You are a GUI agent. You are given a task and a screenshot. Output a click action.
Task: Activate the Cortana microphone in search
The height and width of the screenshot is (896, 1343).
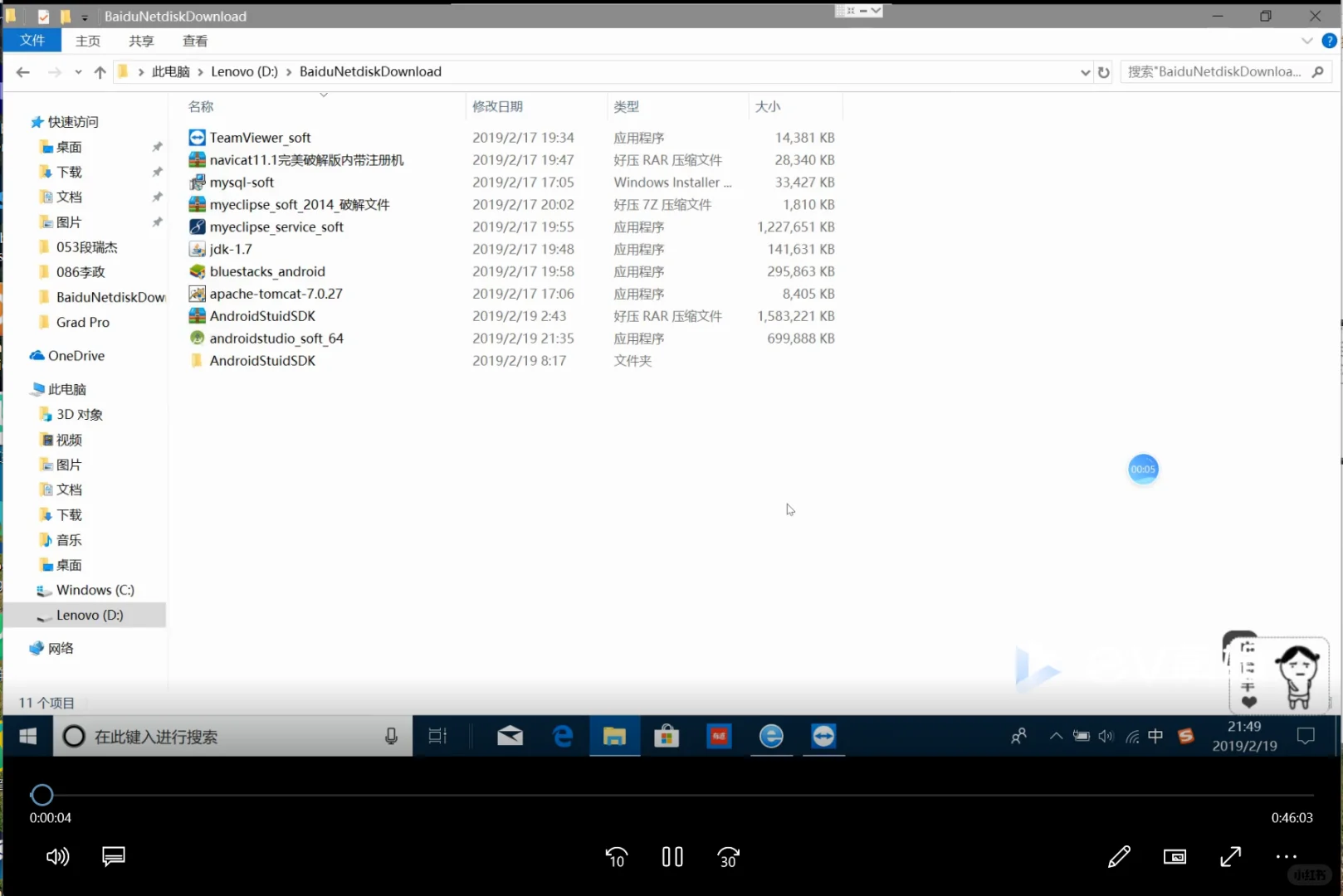[391, 737]
